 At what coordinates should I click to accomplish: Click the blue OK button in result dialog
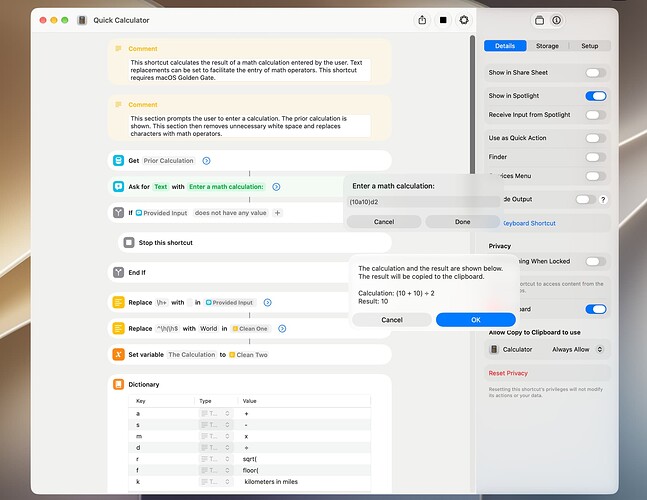(475, 320)
